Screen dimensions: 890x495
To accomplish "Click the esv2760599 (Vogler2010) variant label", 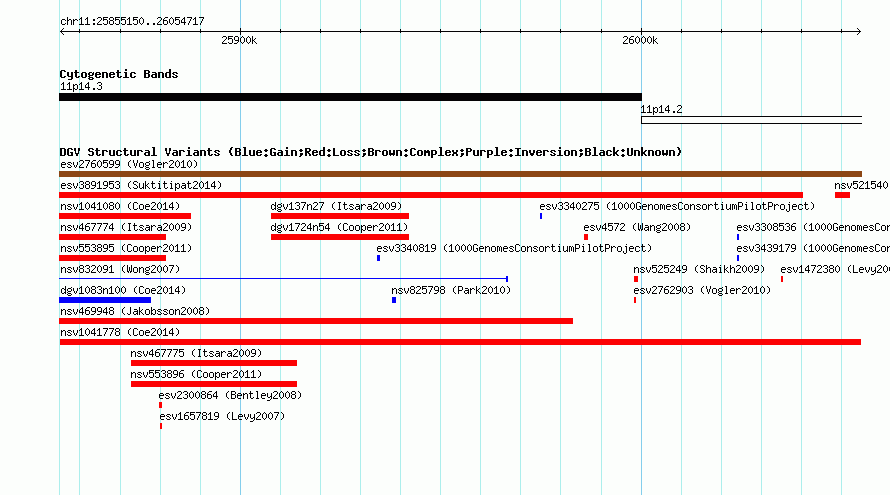I will coord(129,165).
